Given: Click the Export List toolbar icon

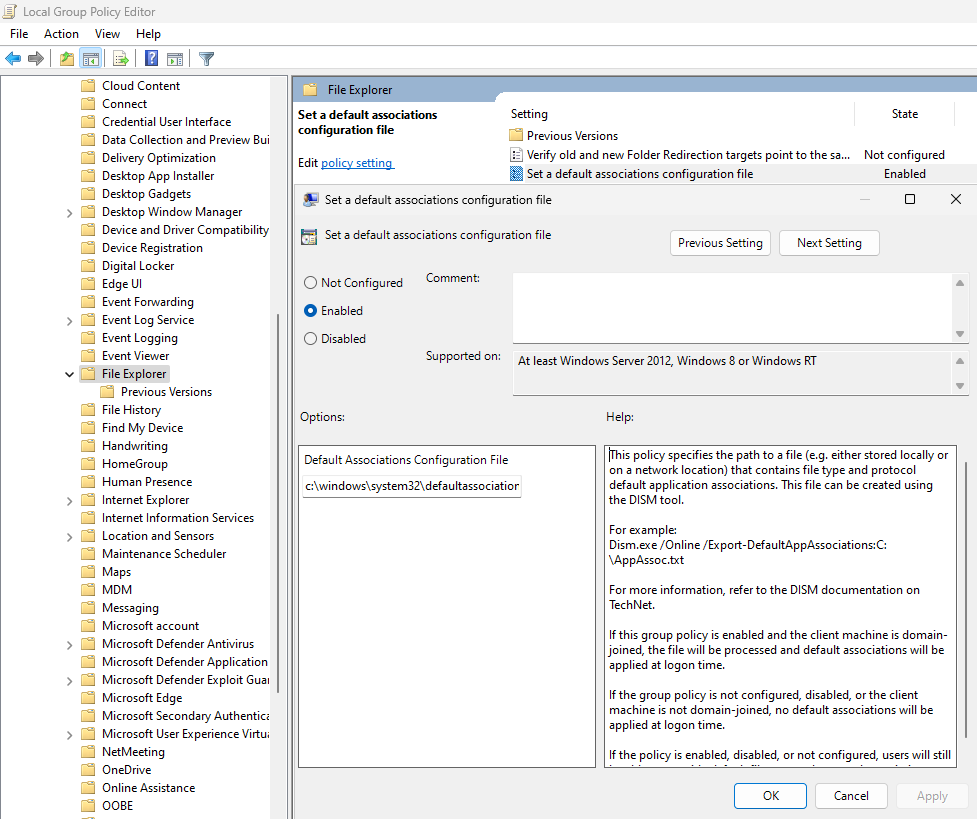Looking at the screenshot, I should (121, 59).
